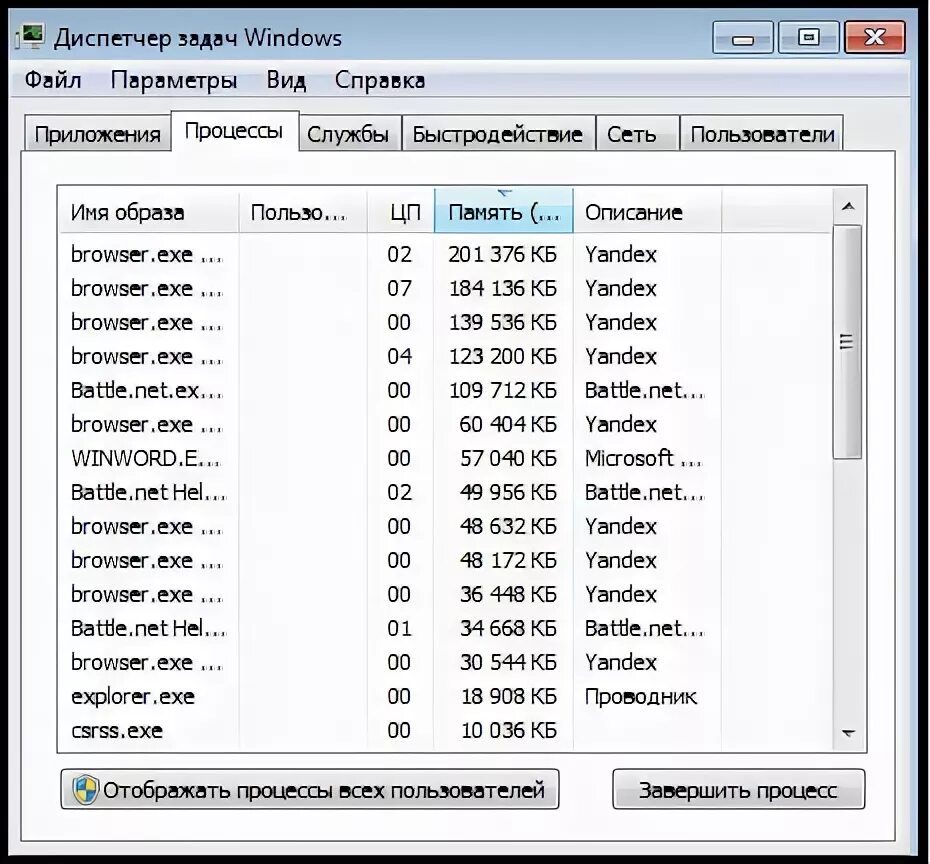This screenshot has width=930, height=864.
Task: Switch to the Службы tab
Action: pos(349,134)
